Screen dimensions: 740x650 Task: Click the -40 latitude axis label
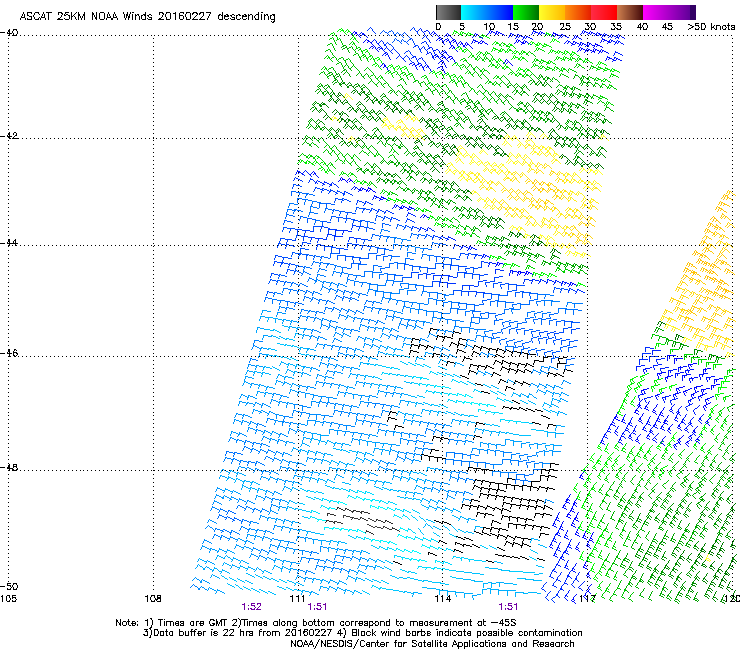coord(9,33)
